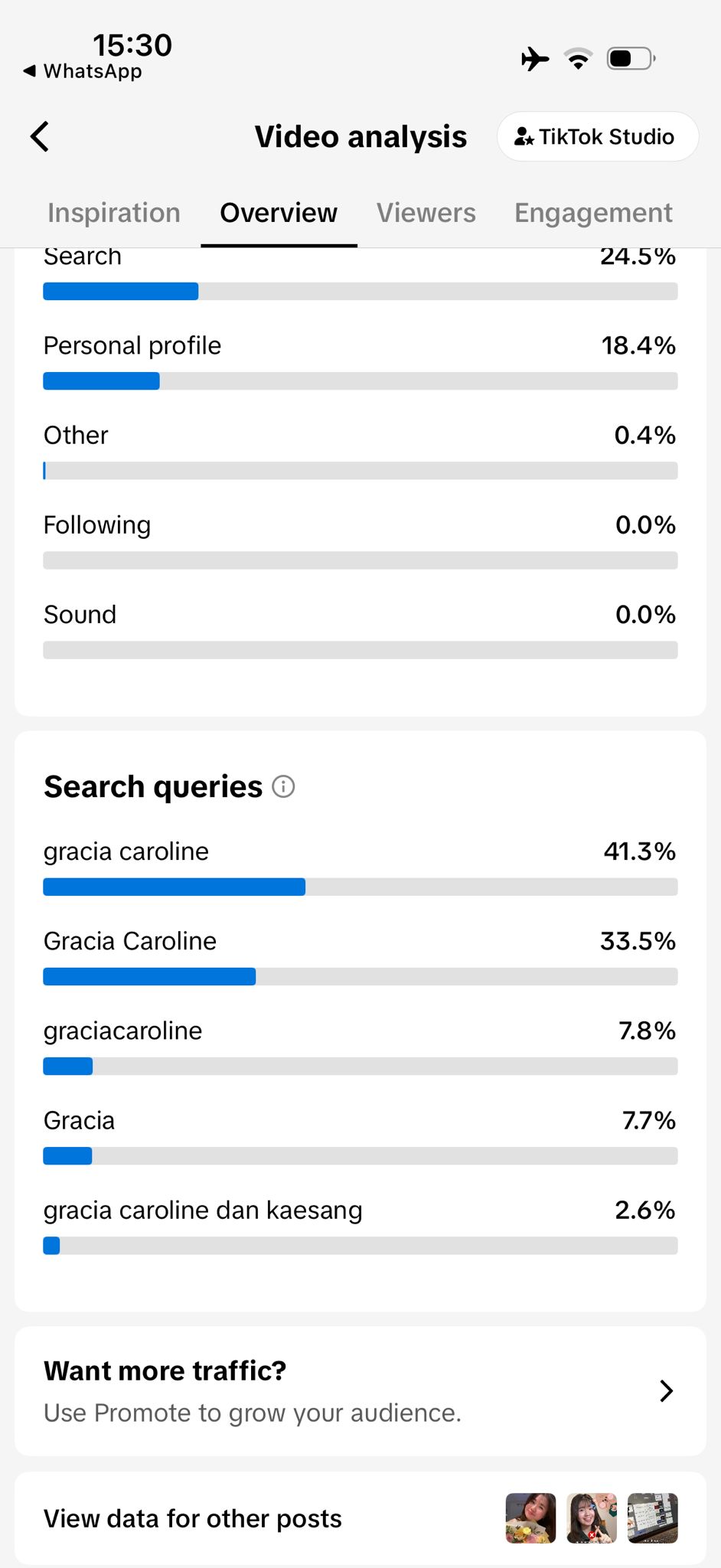Tap the back arrow icon
This screenshot has width=721, height=1568.
click(40, 137)
